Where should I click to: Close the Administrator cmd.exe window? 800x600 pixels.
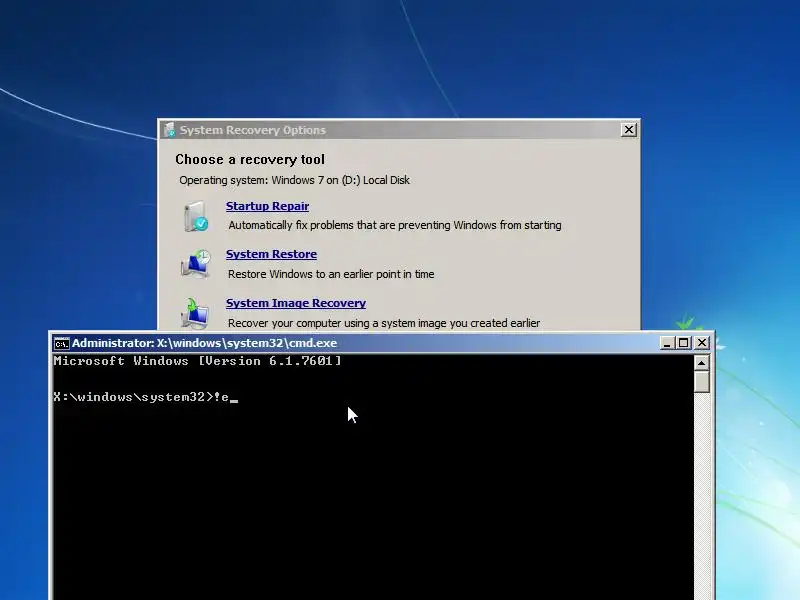point(702,343)
